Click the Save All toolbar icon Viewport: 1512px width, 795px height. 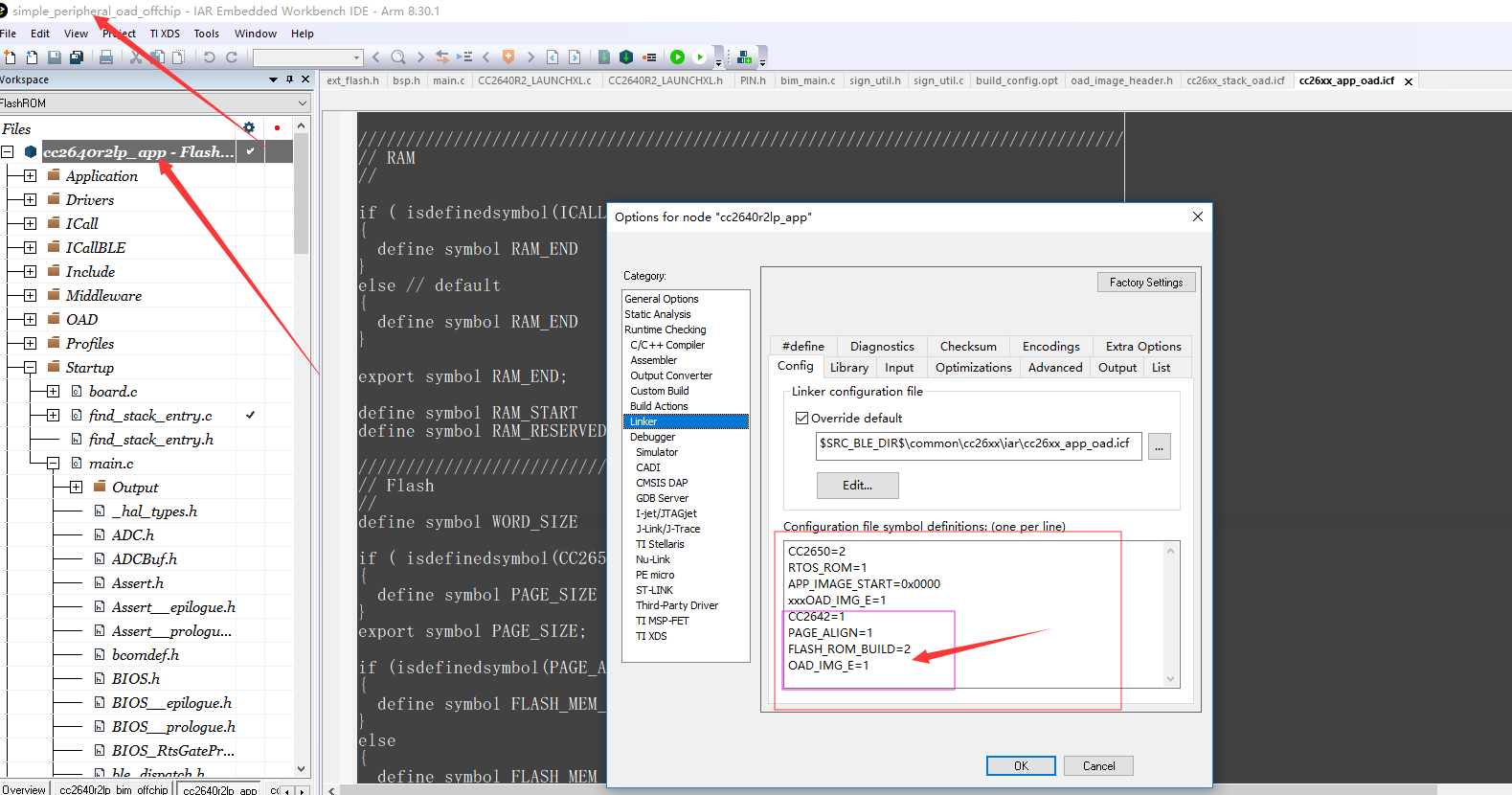(x=77, y=57)
